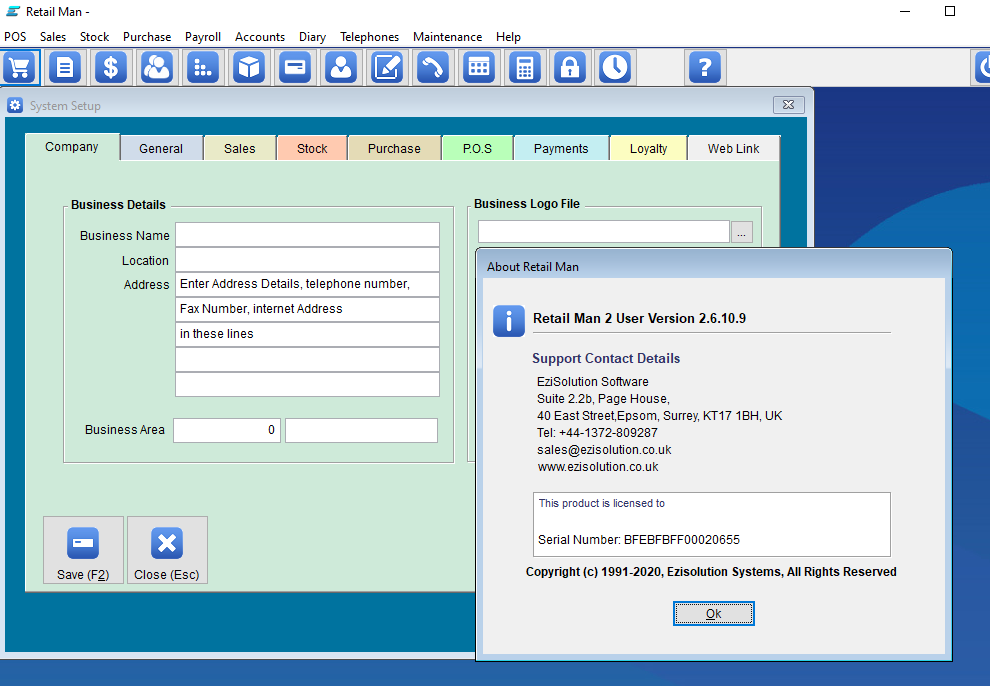The width and height of the screenshot is (990, 686).
Task: Click the pencil-on-note toolbar icon
Action: click(387, 68)
